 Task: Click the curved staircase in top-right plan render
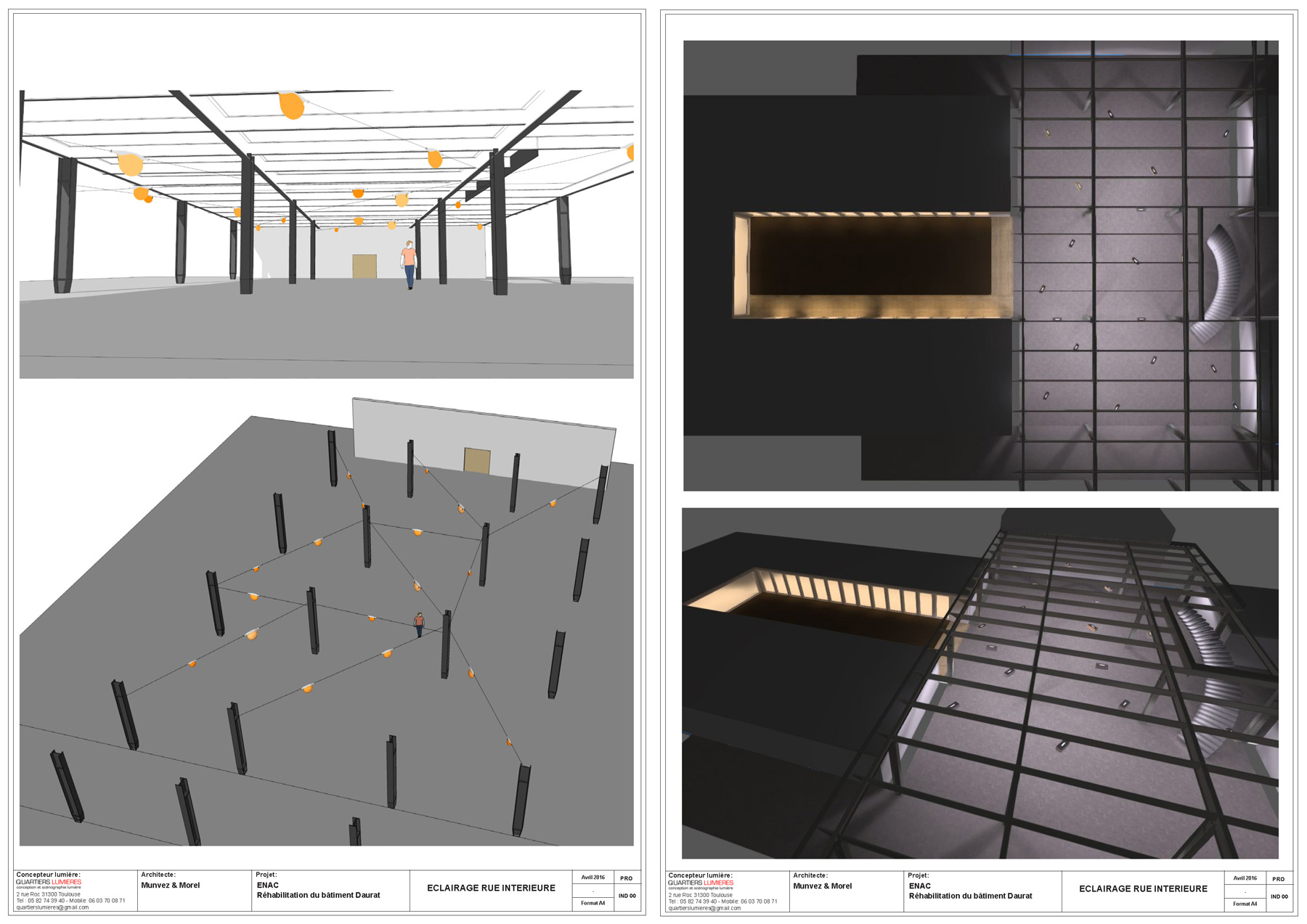click(1221, 285)
